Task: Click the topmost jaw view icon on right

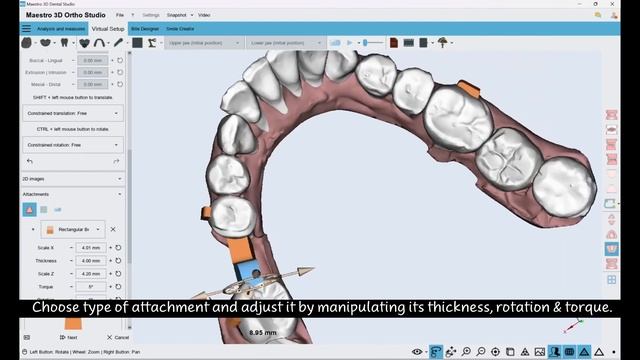Action: [611, 115]
